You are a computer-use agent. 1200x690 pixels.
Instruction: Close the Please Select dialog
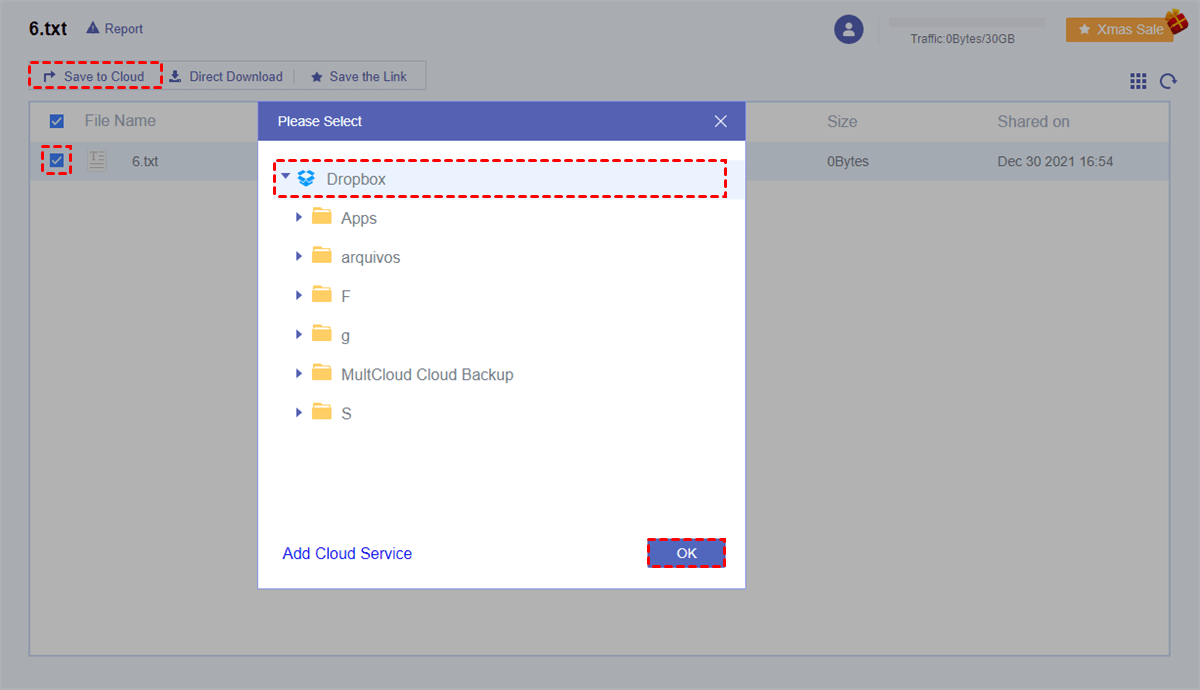720,121
